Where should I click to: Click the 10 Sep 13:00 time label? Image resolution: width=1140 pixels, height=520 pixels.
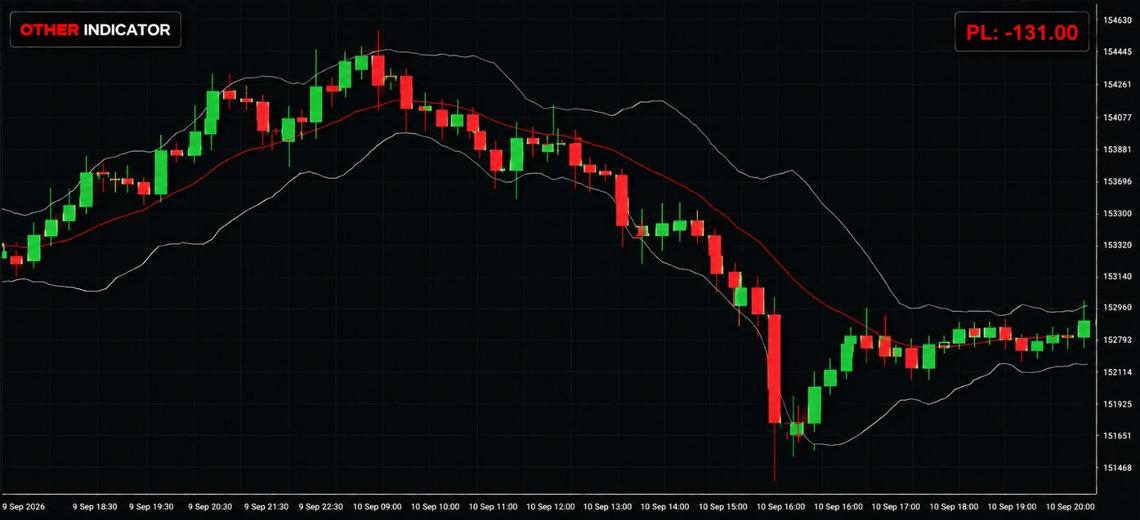coord(609,506)
